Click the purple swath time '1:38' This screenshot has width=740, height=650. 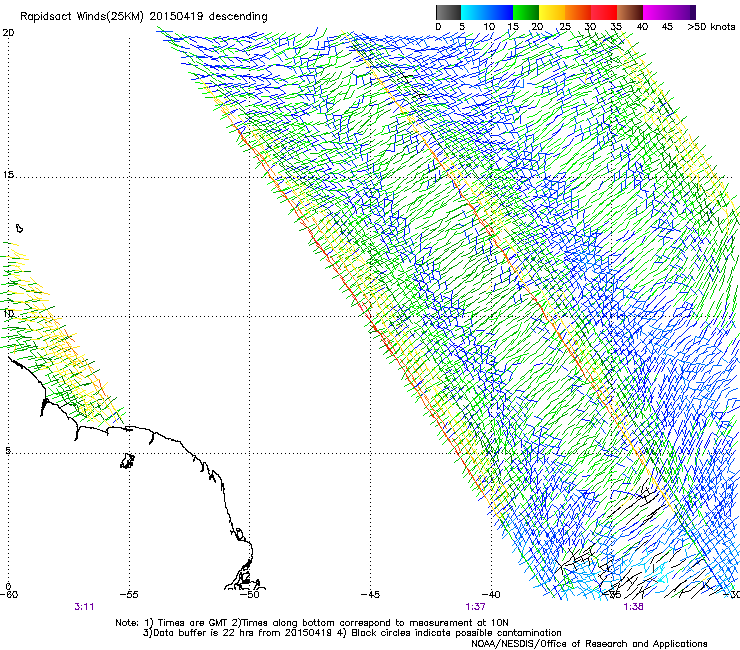633,607
